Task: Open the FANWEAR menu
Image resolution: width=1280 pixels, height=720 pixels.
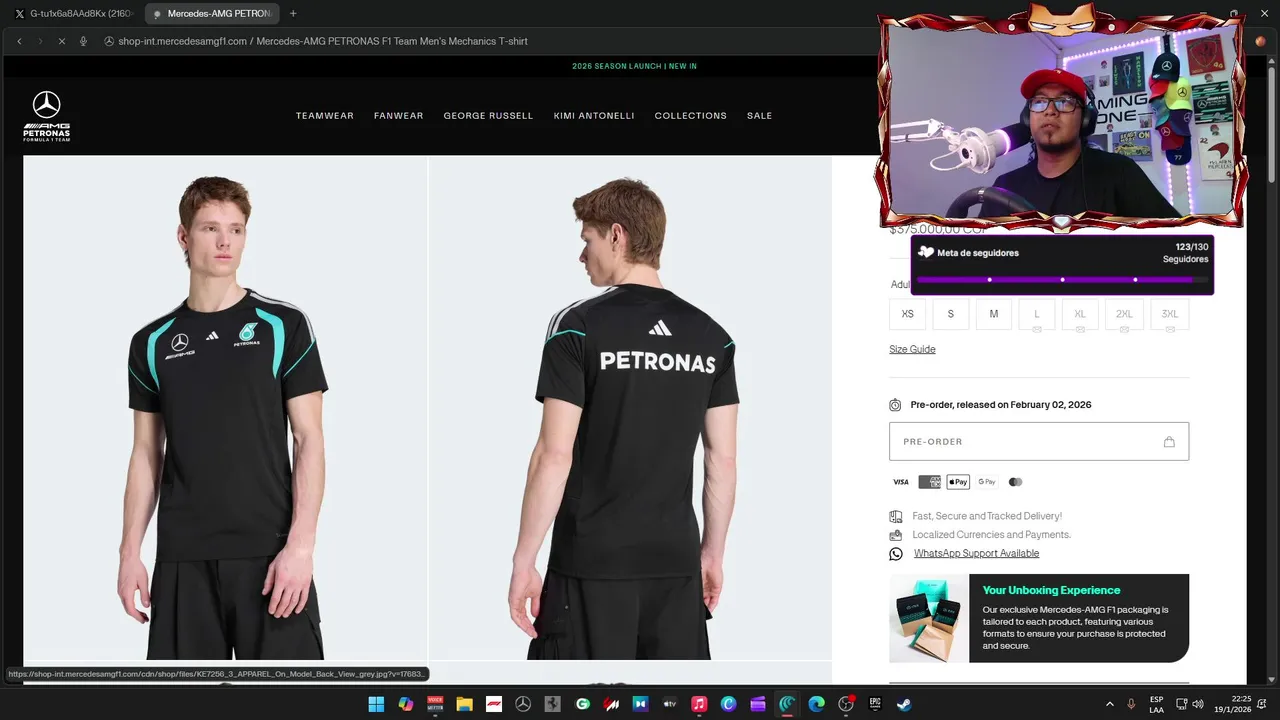Action: click(399, 116)
